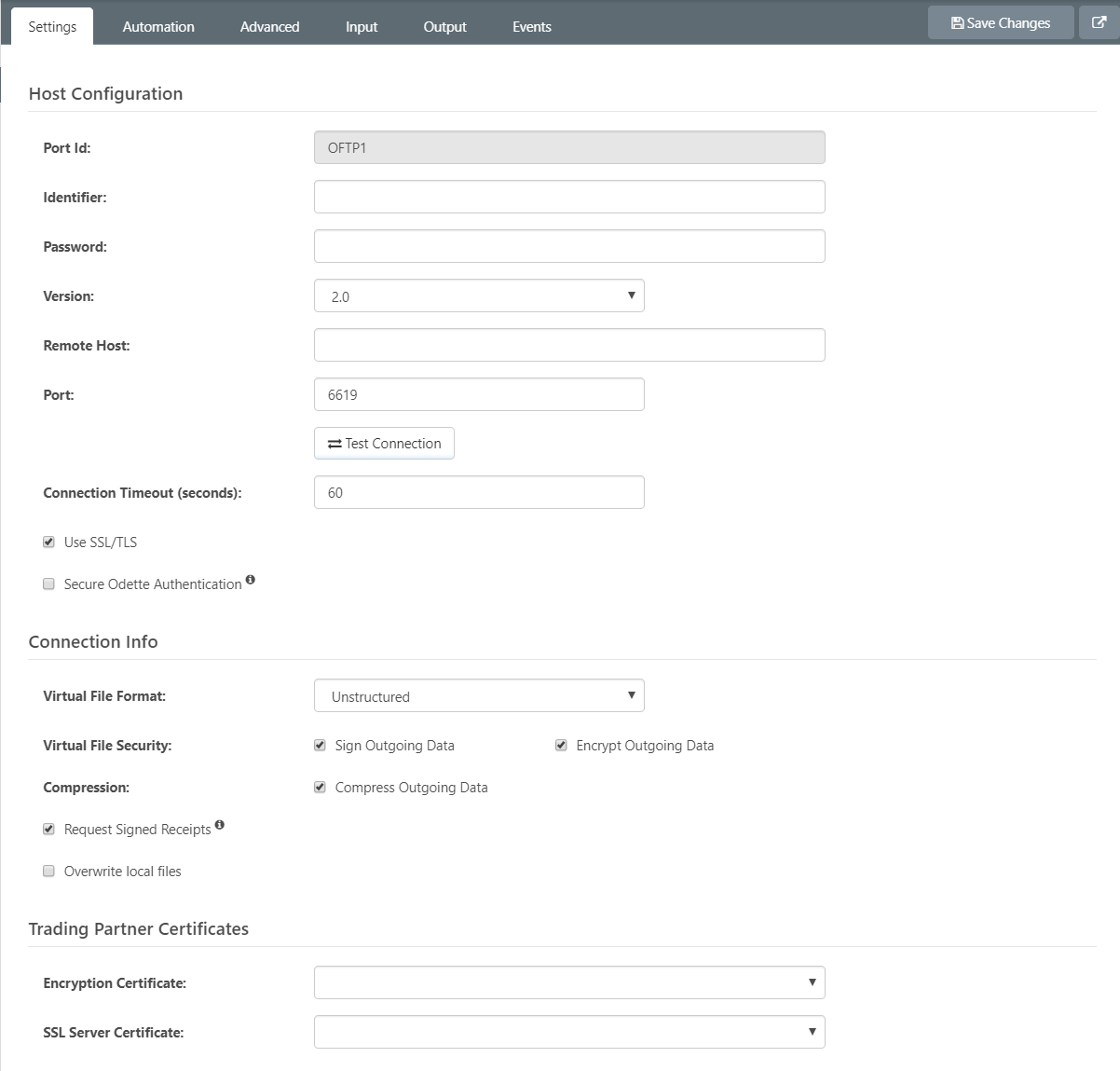Click the Port field showing 6619
Image resolution: width=1120 pixels, height=1071 pixels.
[479, 394]
